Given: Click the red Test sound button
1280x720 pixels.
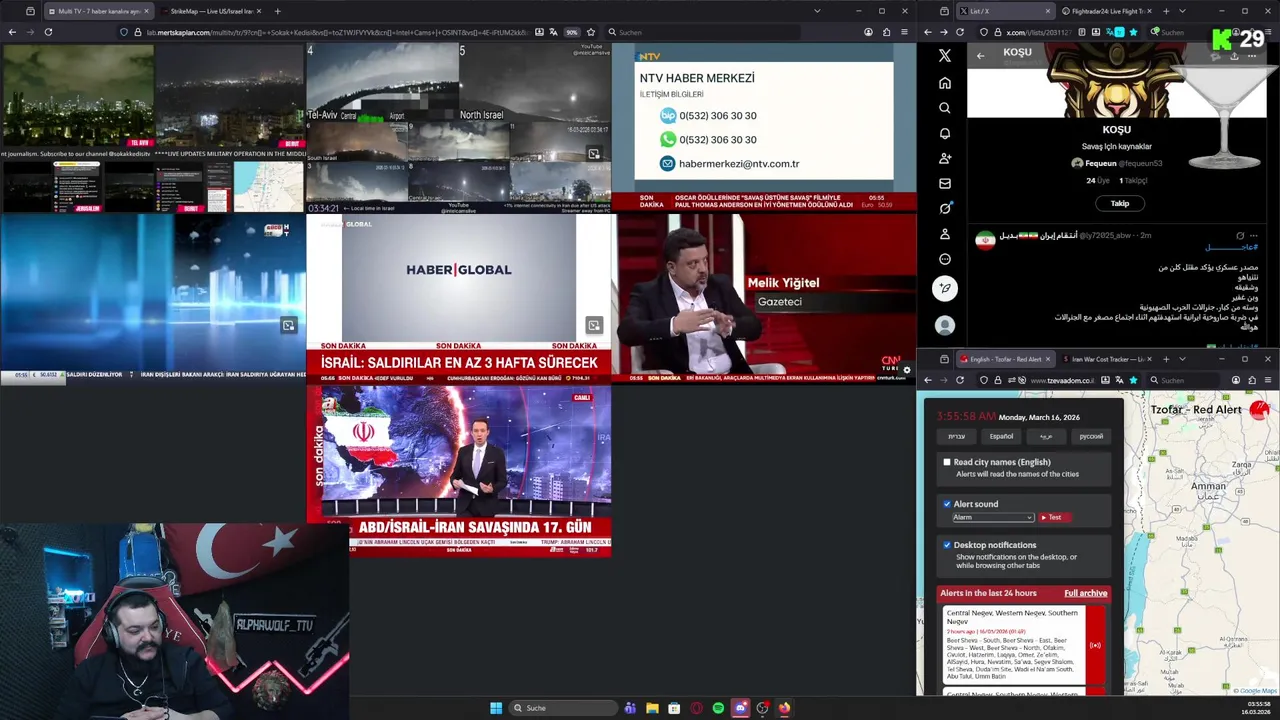Looking at the screenshot, I should (x=1054, y=517).
